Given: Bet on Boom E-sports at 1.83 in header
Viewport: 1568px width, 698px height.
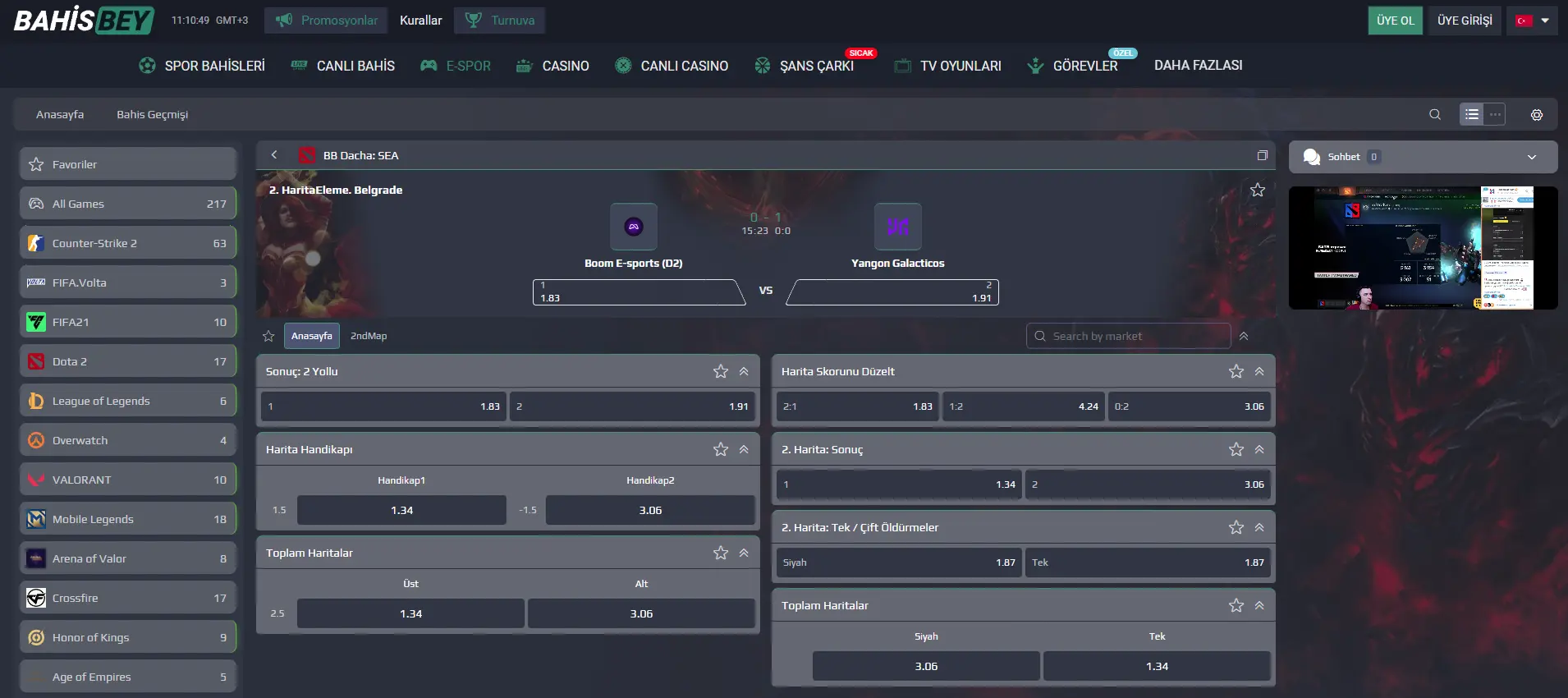Looking at the screenshot, I should tap(639, 292).
